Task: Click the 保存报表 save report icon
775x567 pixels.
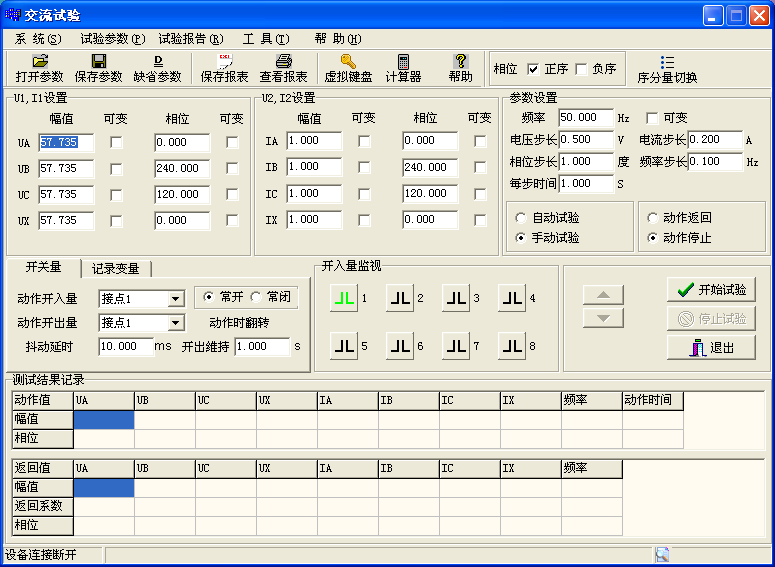Action: pyautogui.click(x=225, y=61)
